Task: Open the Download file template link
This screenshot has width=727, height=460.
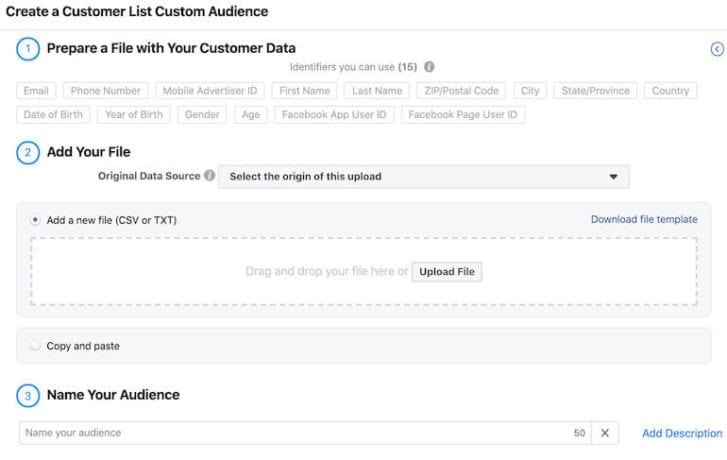Action: click(x=643, y=219)
